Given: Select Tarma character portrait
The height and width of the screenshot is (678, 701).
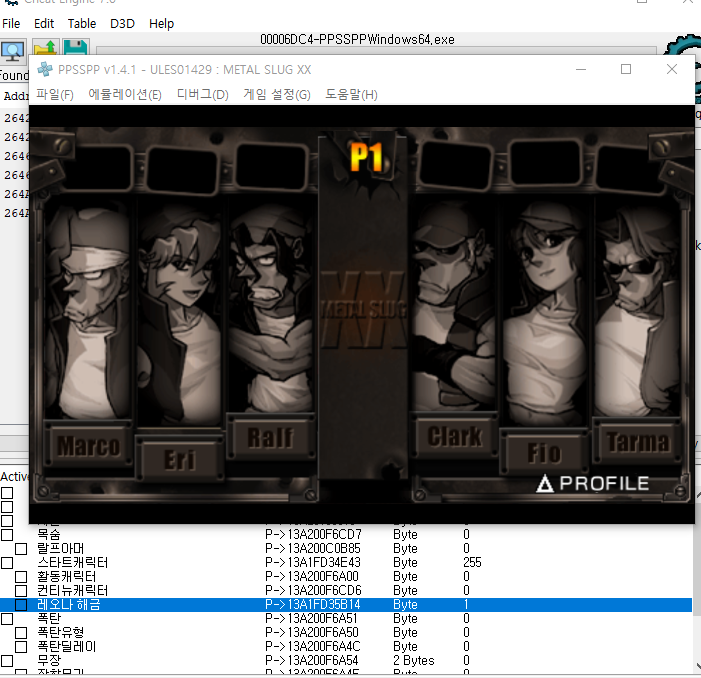Looking at the screenshot, I should click(x=638, y=306).
